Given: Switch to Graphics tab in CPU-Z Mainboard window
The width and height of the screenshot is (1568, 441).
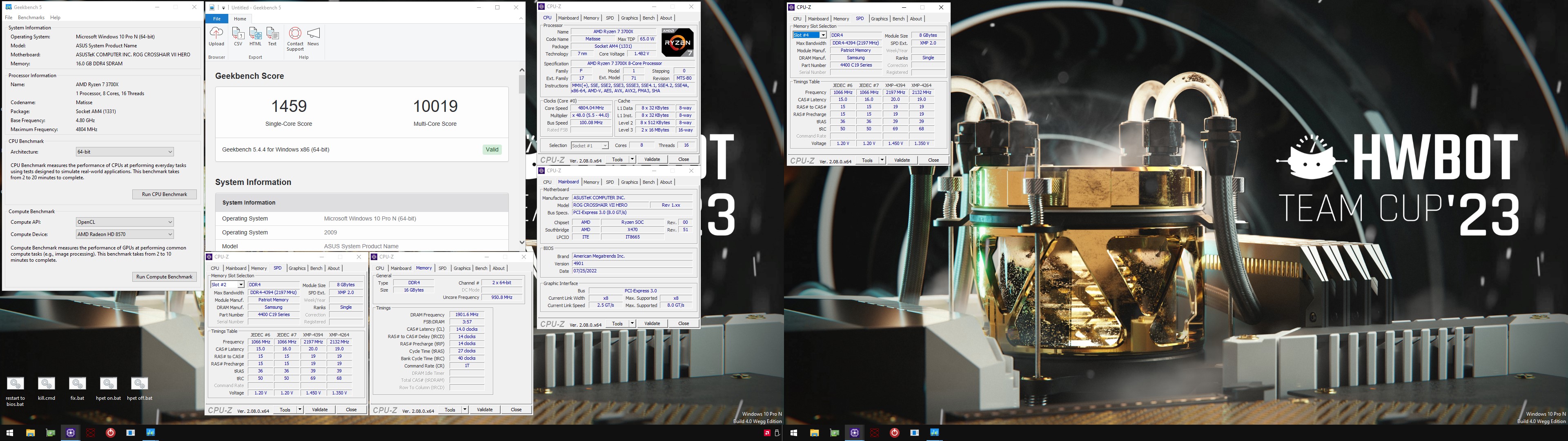Looking at the screenshot, I should click(629, 182).
